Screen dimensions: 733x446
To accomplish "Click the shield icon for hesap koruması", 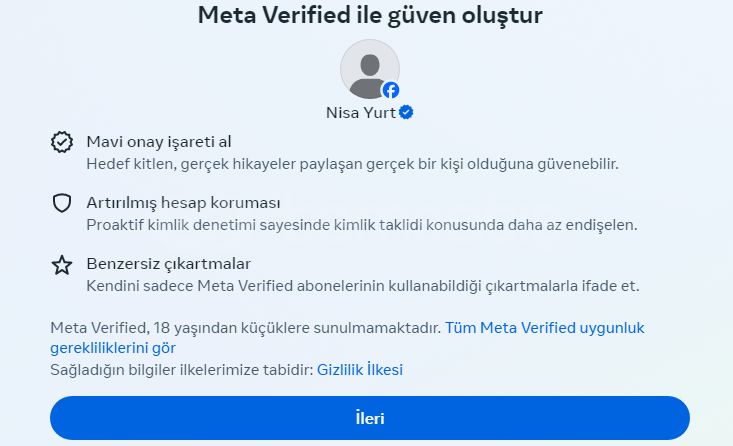I will pyautogui.click(x=62, y=203).
